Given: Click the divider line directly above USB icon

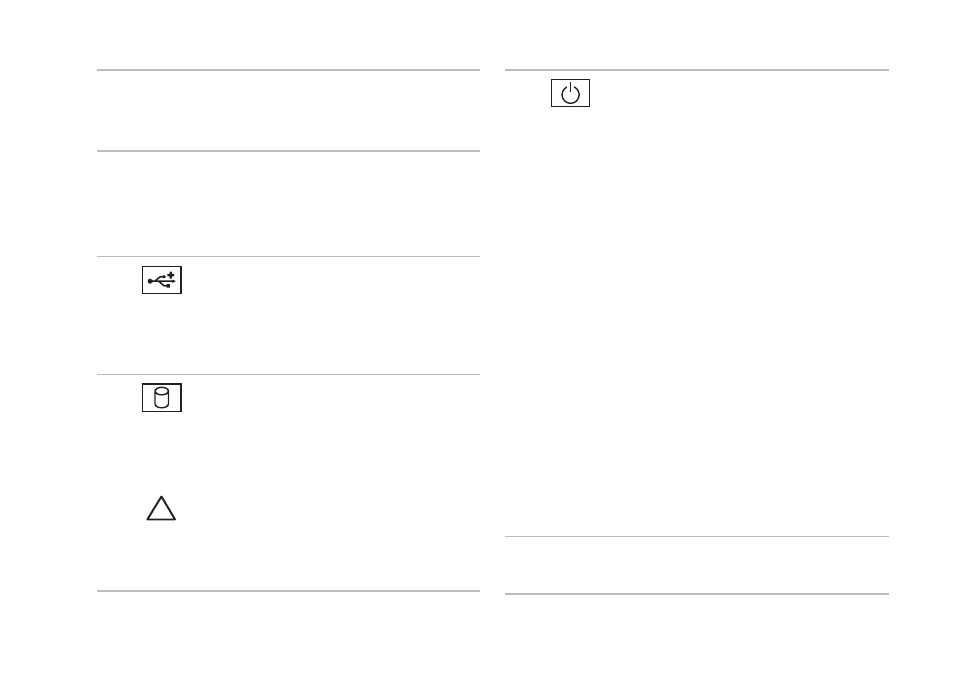Looking at the screenshot, I should tap(288, 257).
